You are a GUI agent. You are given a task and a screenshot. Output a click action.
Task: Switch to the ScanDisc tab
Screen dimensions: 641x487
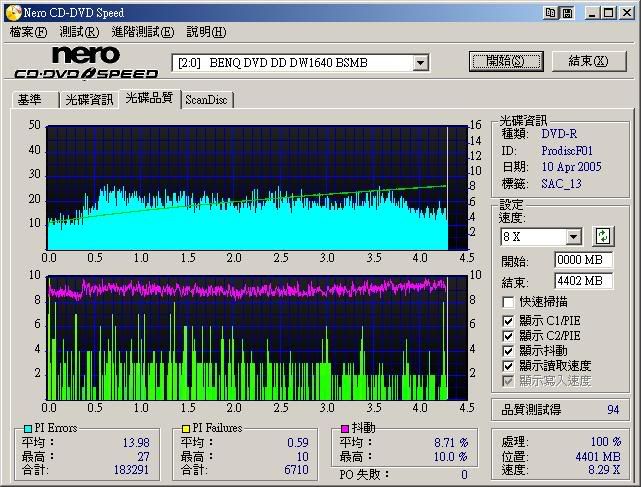click(206, 99)
